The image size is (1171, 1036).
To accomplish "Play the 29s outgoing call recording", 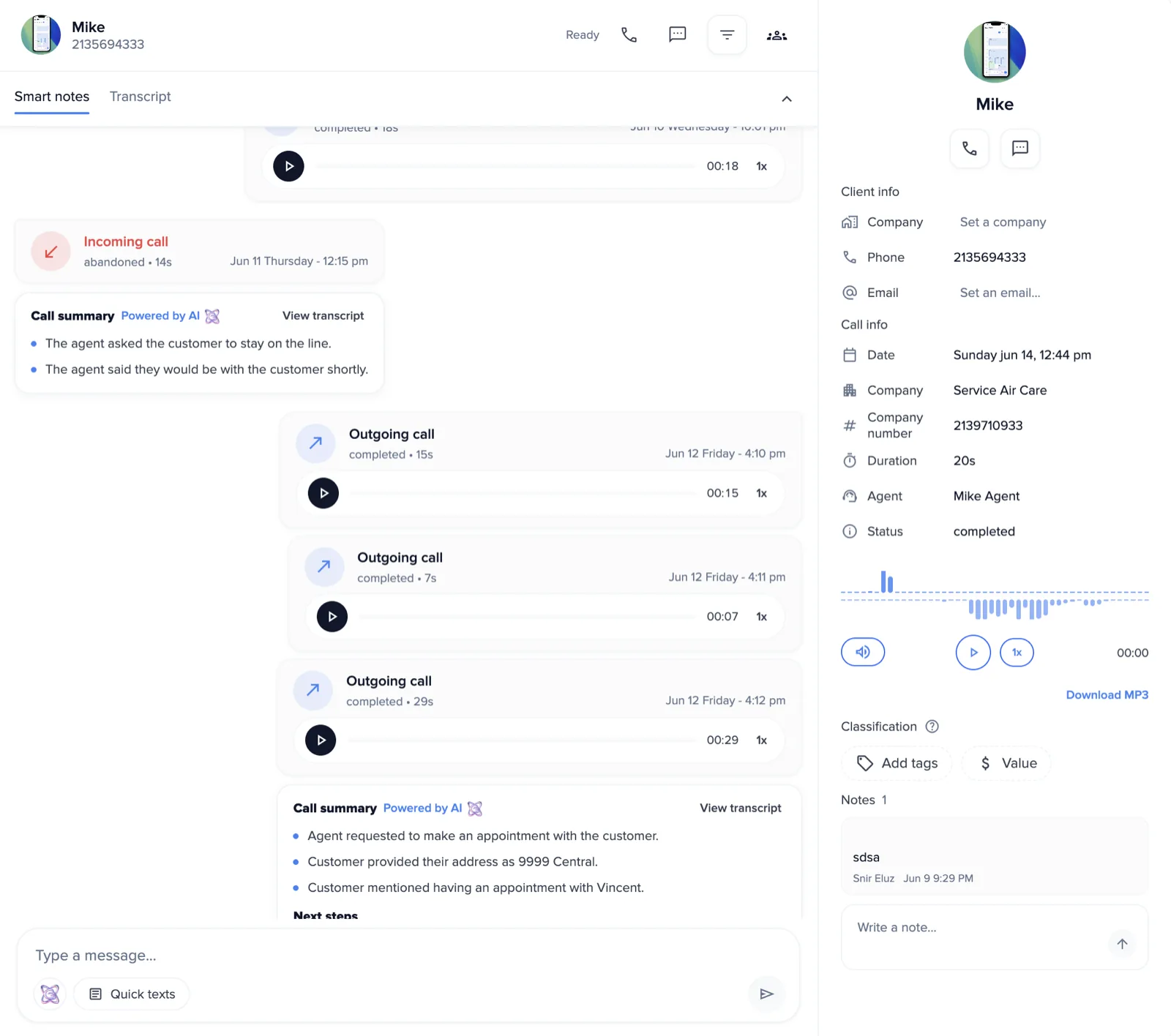I will [321, 740].
